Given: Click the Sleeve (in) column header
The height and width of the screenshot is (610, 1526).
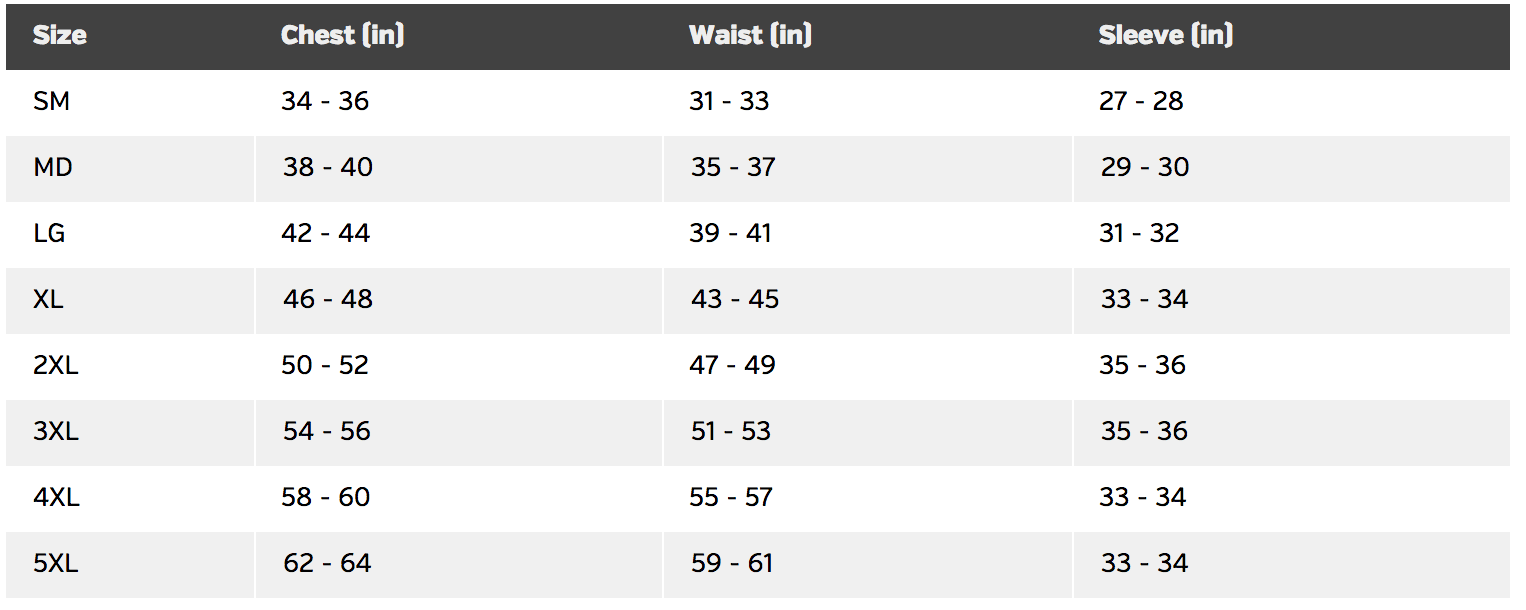Looking at the screenshot, I should coord(1165,36).
